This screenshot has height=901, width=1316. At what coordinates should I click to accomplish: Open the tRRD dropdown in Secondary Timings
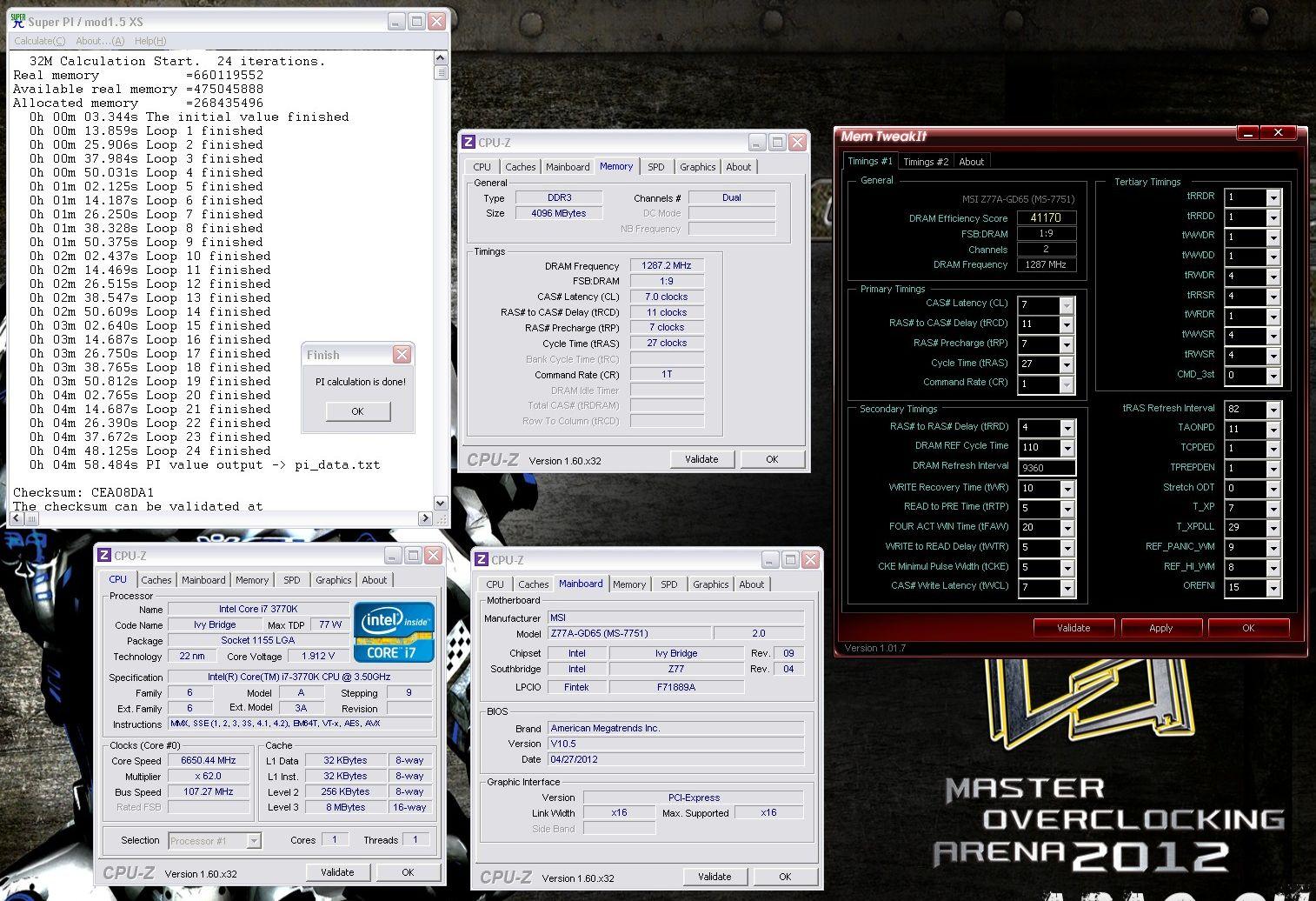[x=1067, y=429]
